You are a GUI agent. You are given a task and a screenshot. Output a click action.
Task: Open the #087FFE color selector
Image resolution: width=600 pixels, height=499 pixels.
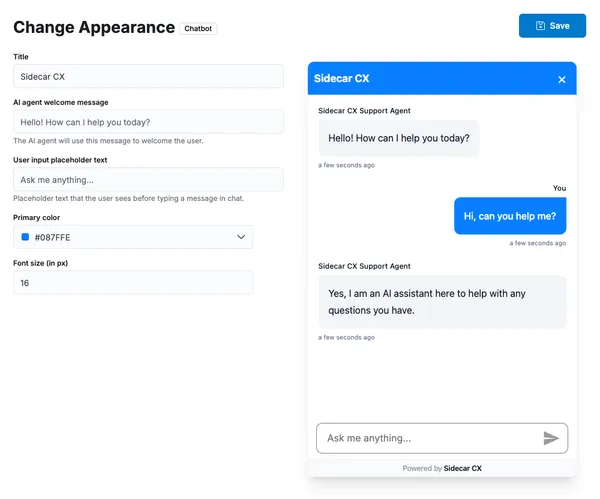coord(133,237)
